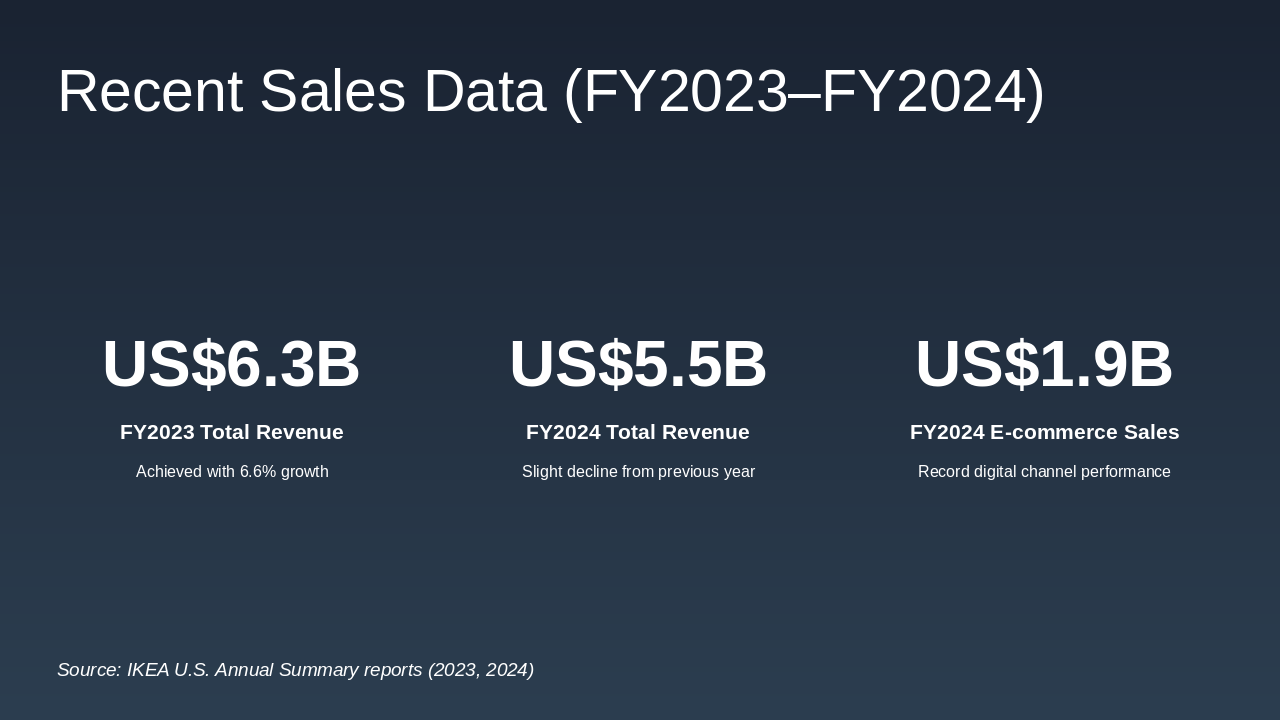This screenshot has width=1280, height=720.
Task: Click "(FY2023–FY2024)" in the title
Action: click(804, 92)
